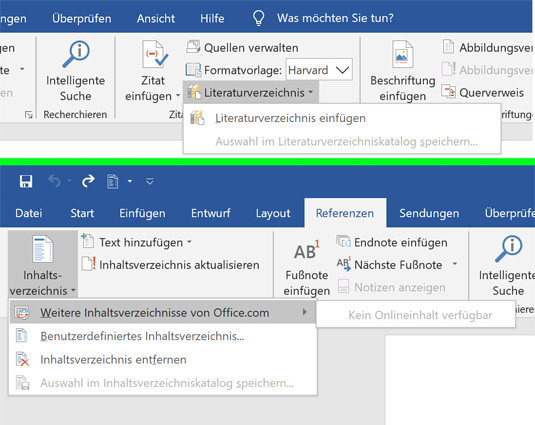Open the Customize Quick Access Toolbar arrow
Screen dimensions: 535x425
point(149,181)
